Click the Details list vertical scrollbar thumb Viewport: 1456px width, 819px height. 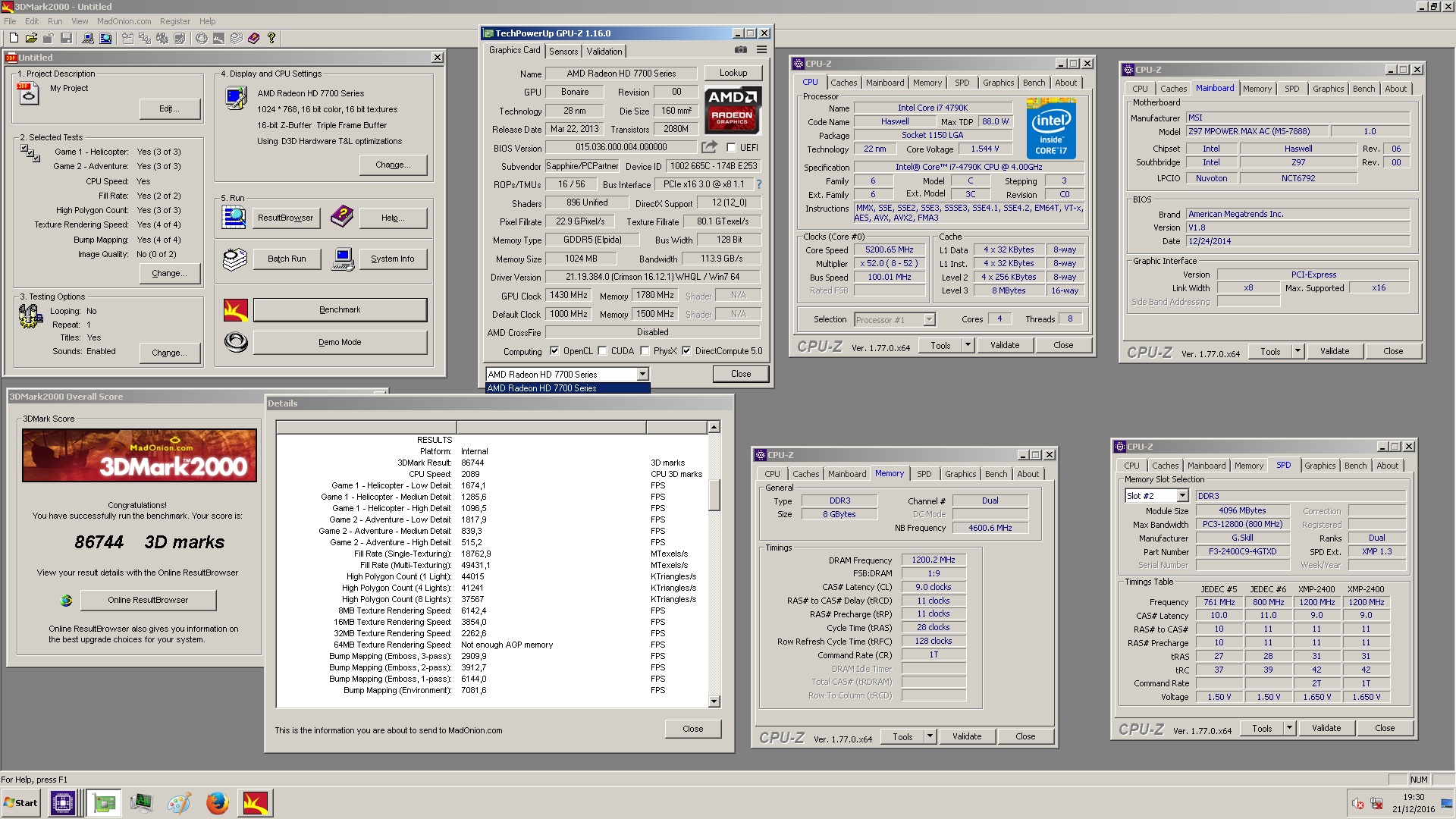click(x=714, y=495)
